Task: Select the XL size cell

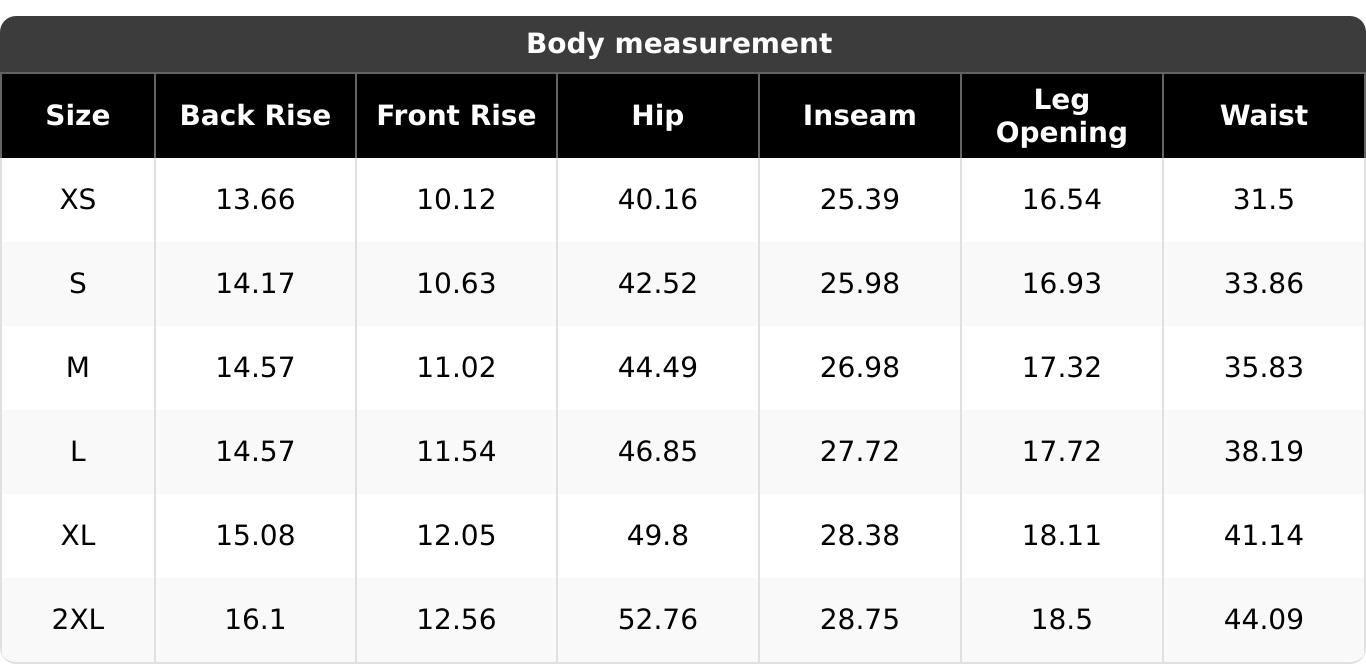Action: 78,536
